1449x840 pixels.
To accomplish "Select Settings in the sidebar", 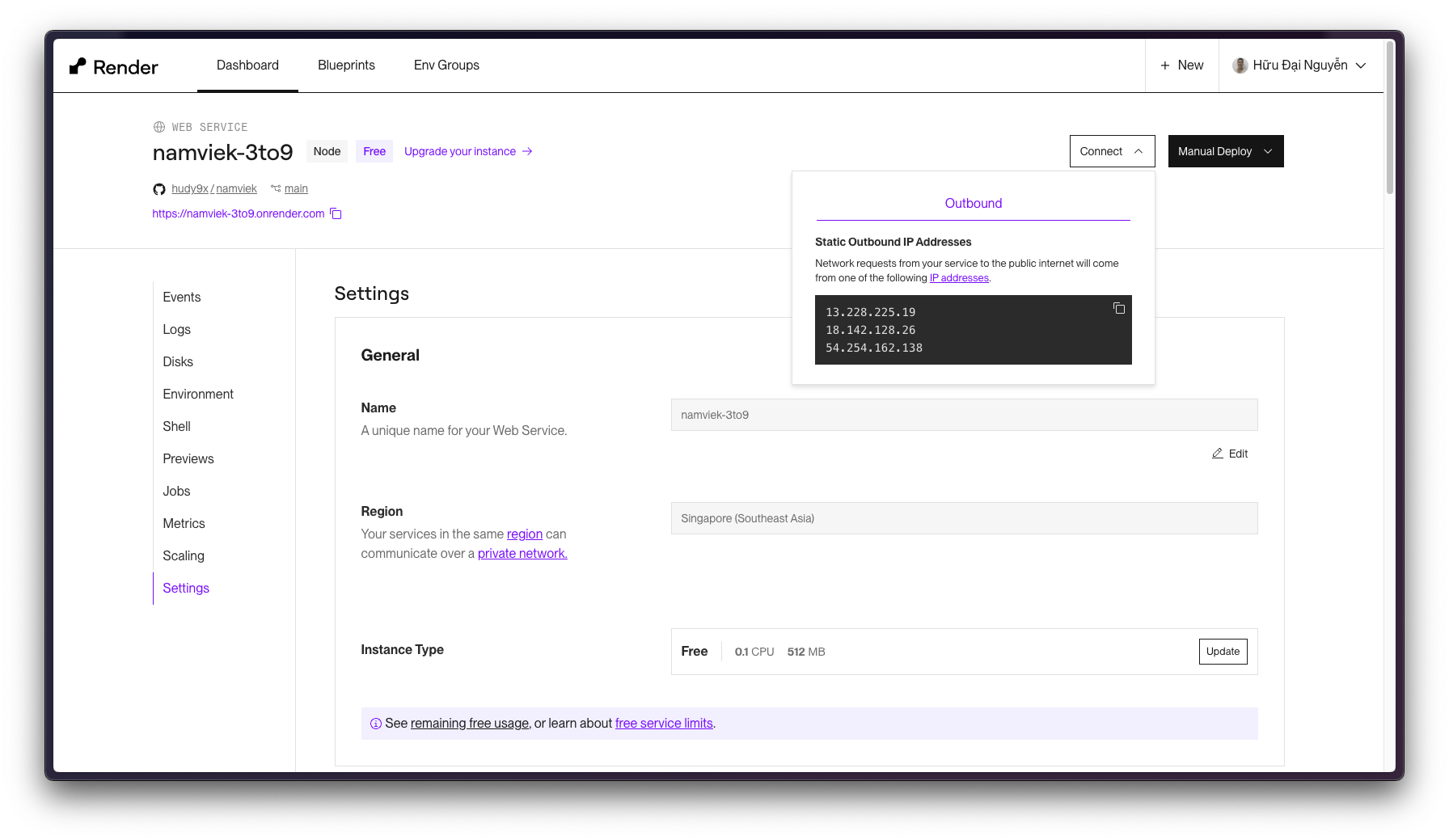I will [186, 589].
